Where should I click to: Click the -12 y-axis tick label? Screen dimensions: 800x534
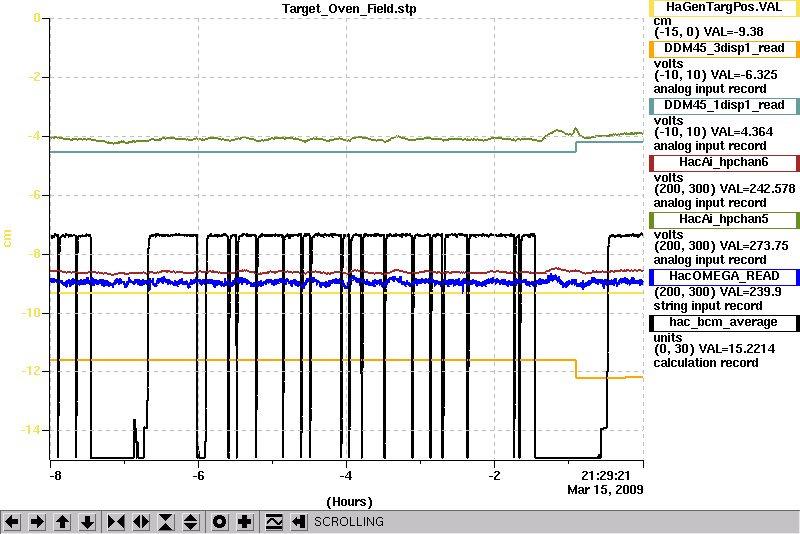31,371
